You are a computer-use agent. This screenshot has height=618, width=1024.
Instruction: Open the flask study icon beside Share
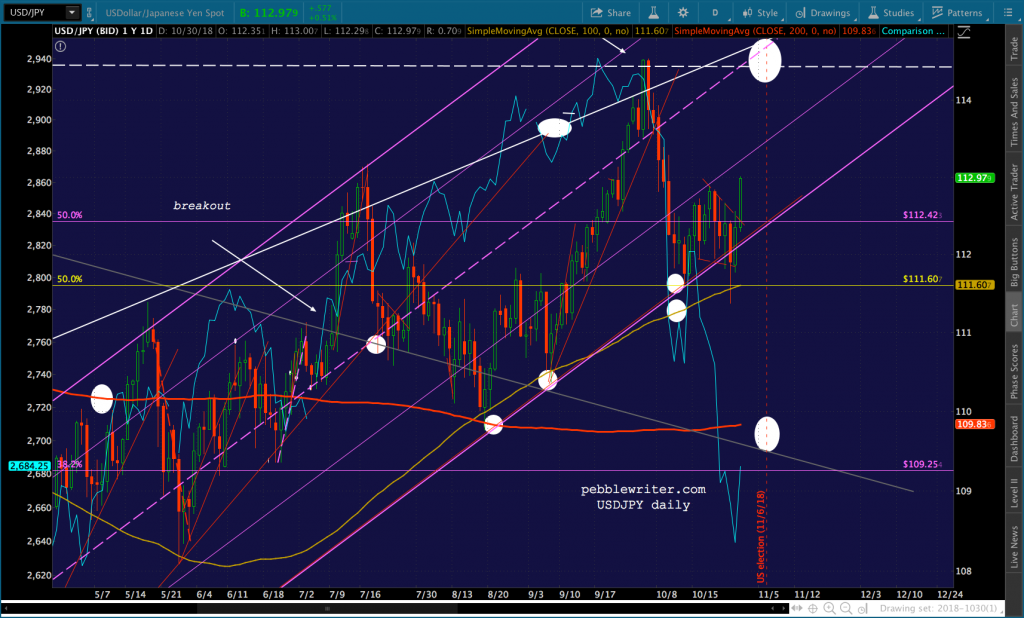point(653,12)
